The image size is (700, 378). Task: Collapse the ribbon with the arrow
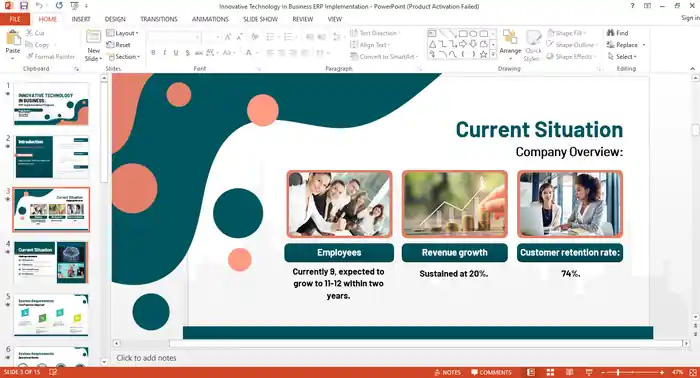click(692, 68)
